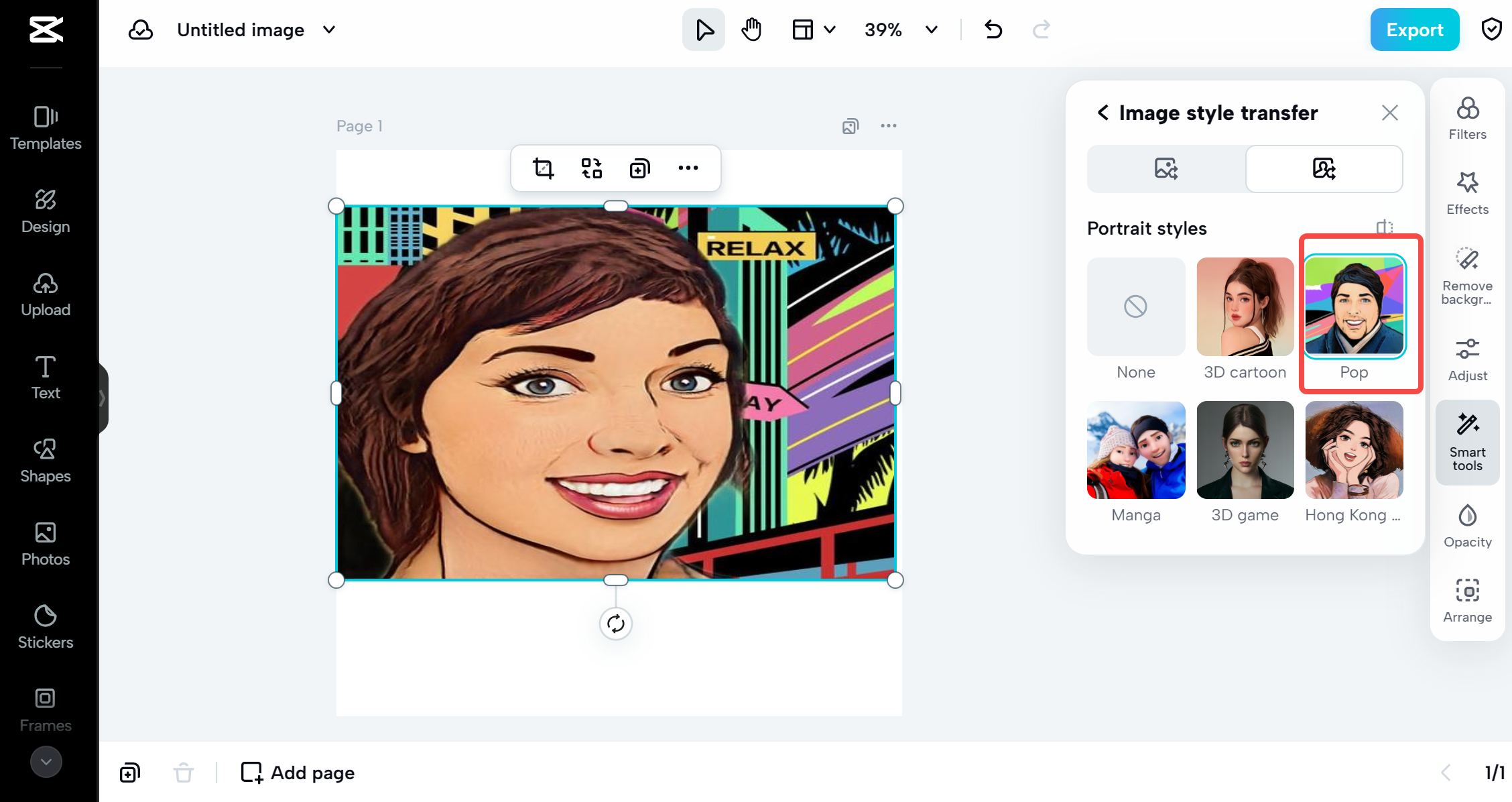Toggle the compare before/after icon
1512x802 pixels.
pyautogui.click(x=1385, y=227)
